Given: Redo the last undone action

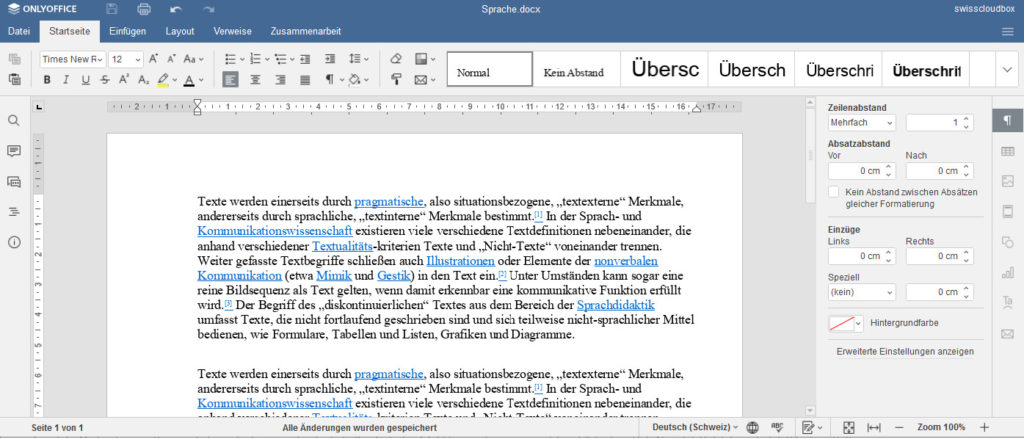Looking at the screenshot, I should [x=208, y=9].
